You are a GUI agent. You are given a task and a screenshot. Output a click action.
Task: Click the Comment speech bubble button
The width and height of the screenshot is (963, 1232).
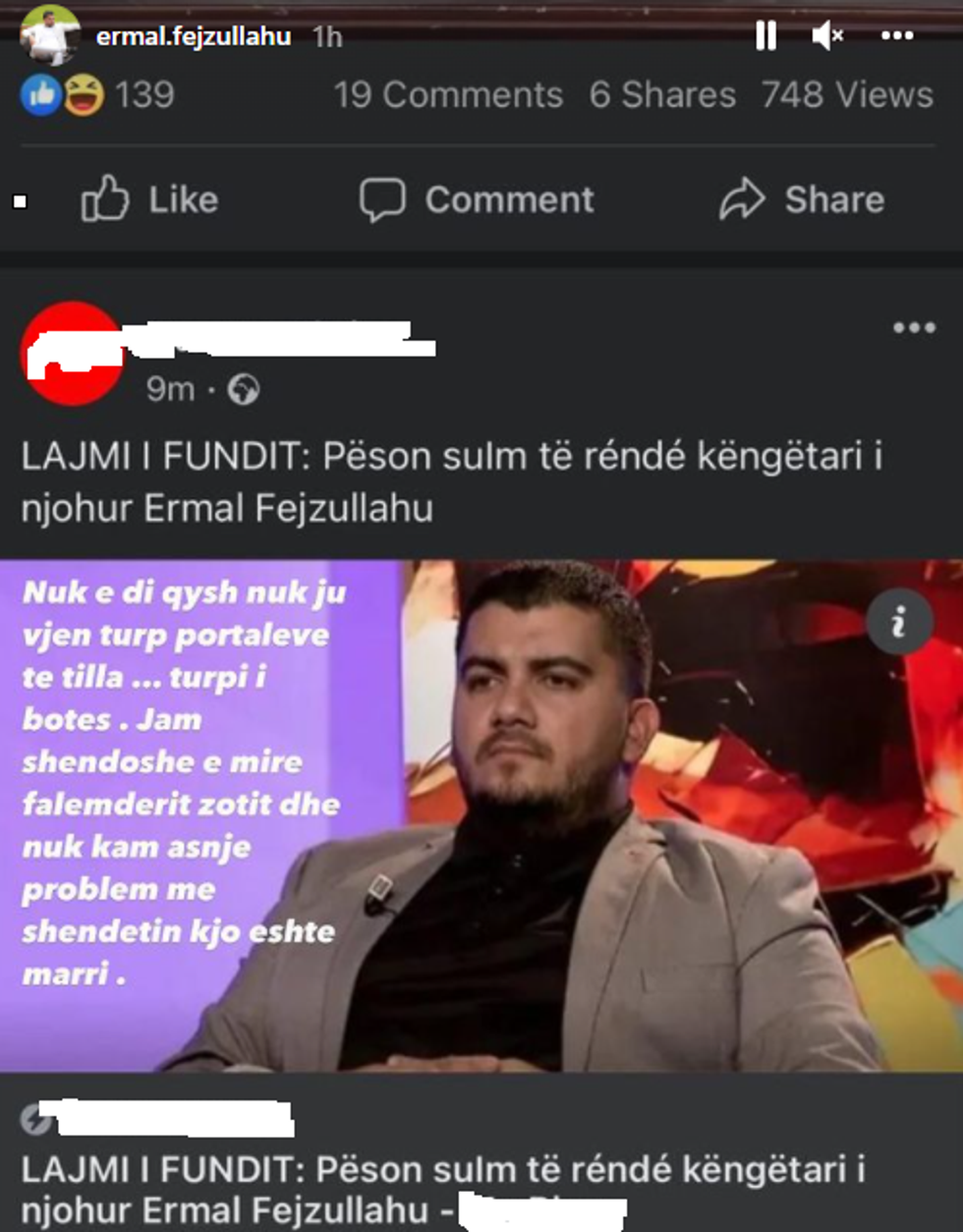tap(477, 199)
